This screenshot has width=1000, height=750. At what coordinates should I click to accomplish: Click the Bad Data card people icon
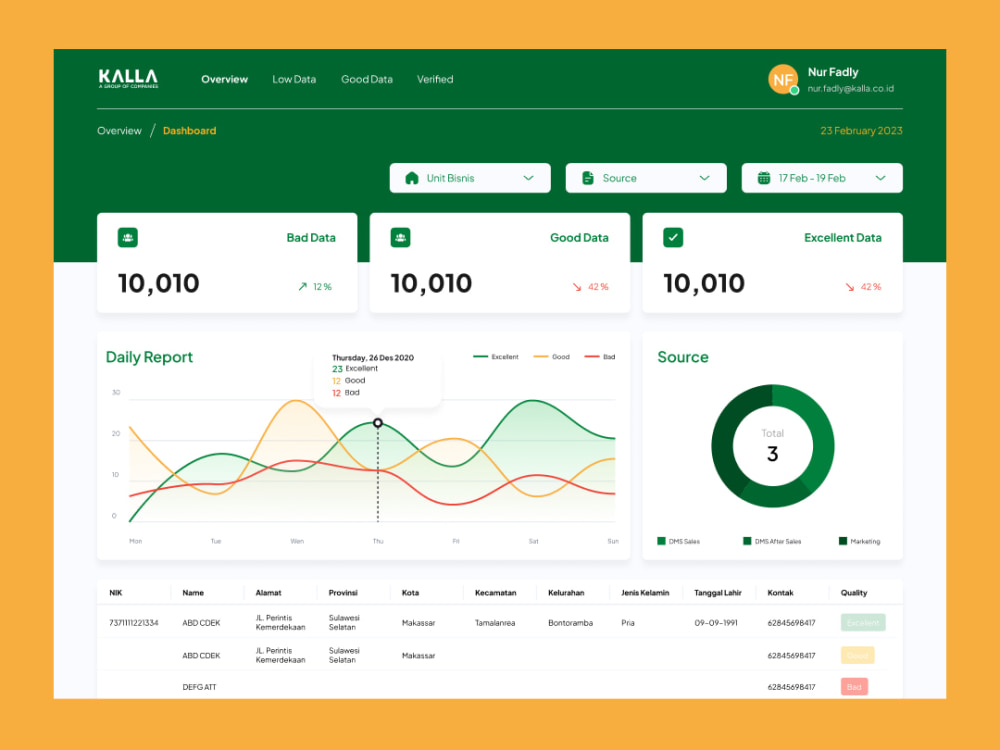click(x=128, y=237)
